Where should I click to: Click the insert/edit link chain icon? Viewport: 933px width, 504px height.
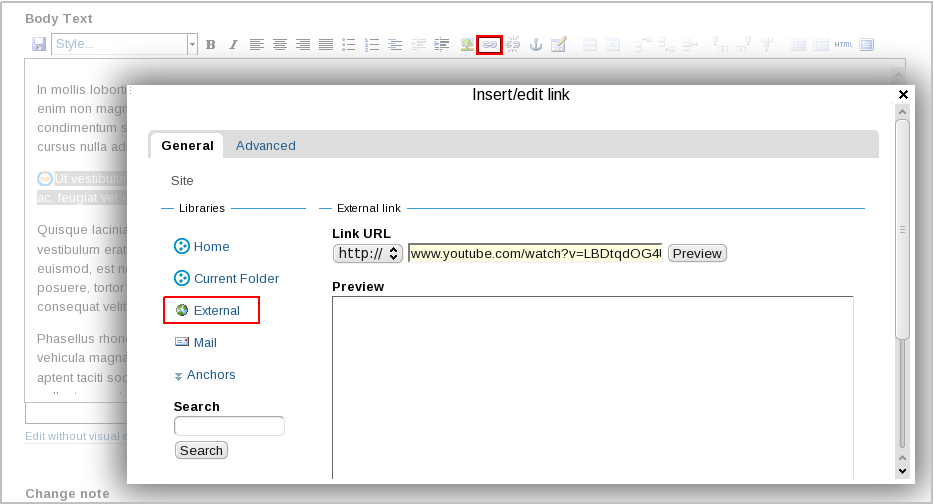pos(489,45)
